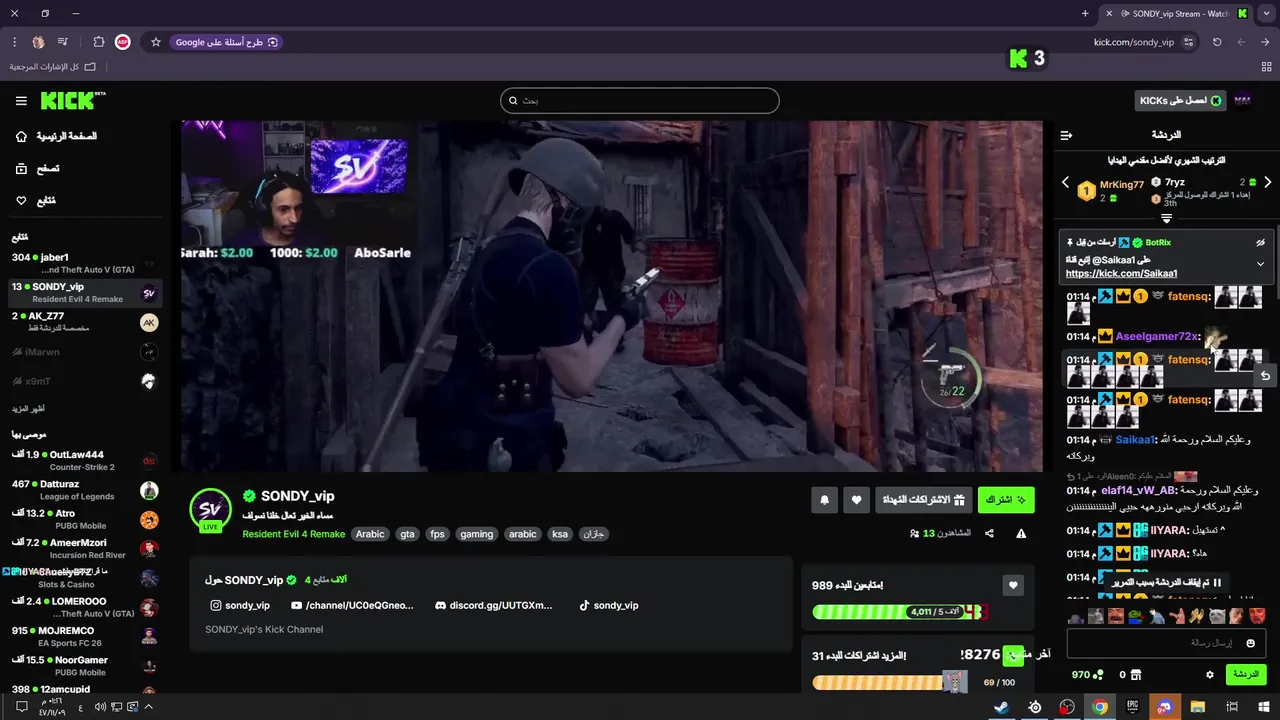The height and width of the screenshot is (720, 1280).
Task: Click heart on followers goal panel
Action: [1013, 585]
